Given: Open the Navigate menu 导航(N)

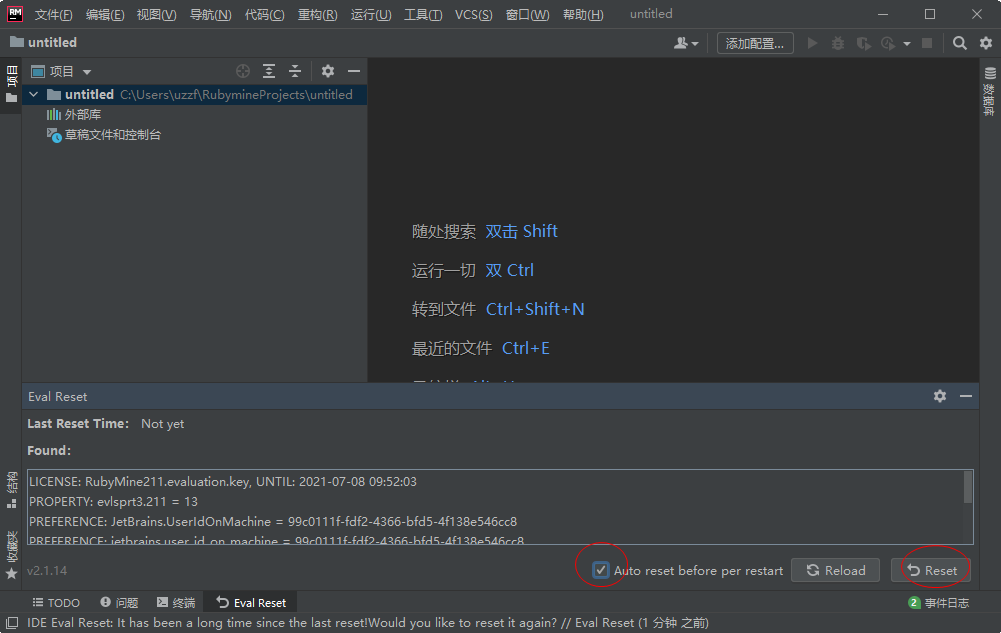Looking at the screenshot, I should [211, 14].
